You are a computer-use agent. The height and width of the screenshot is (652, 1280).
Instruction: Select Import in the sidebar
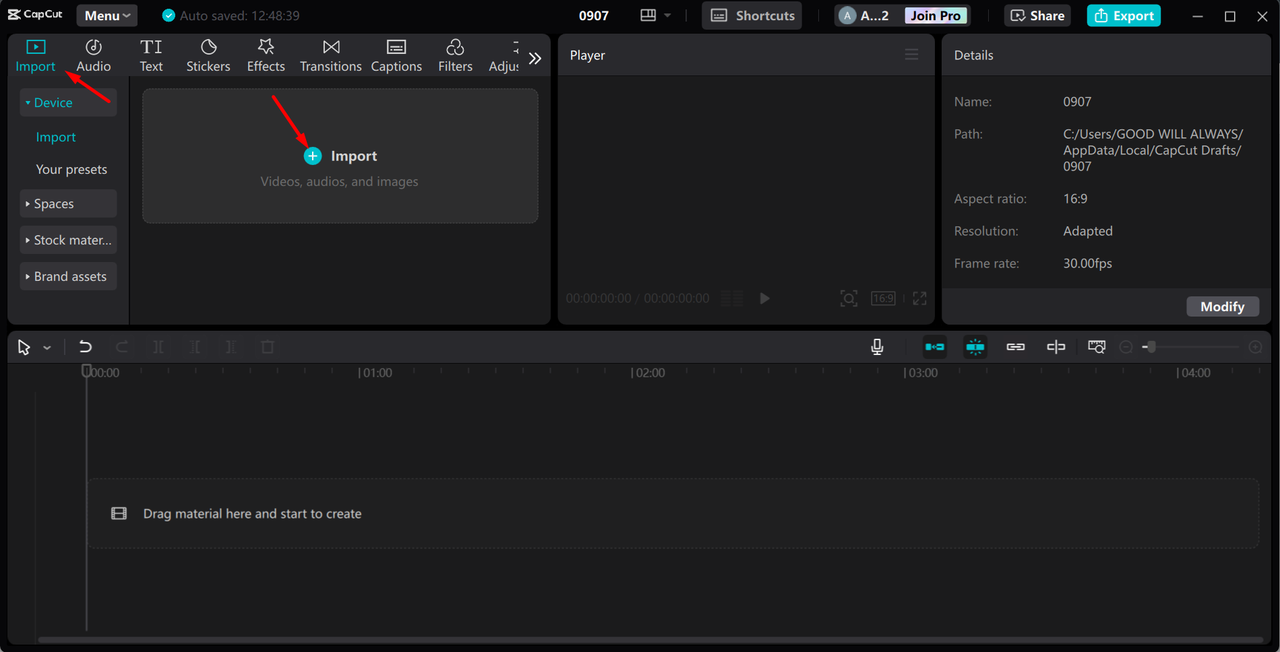pyautogui.click(x=56, y=137)
